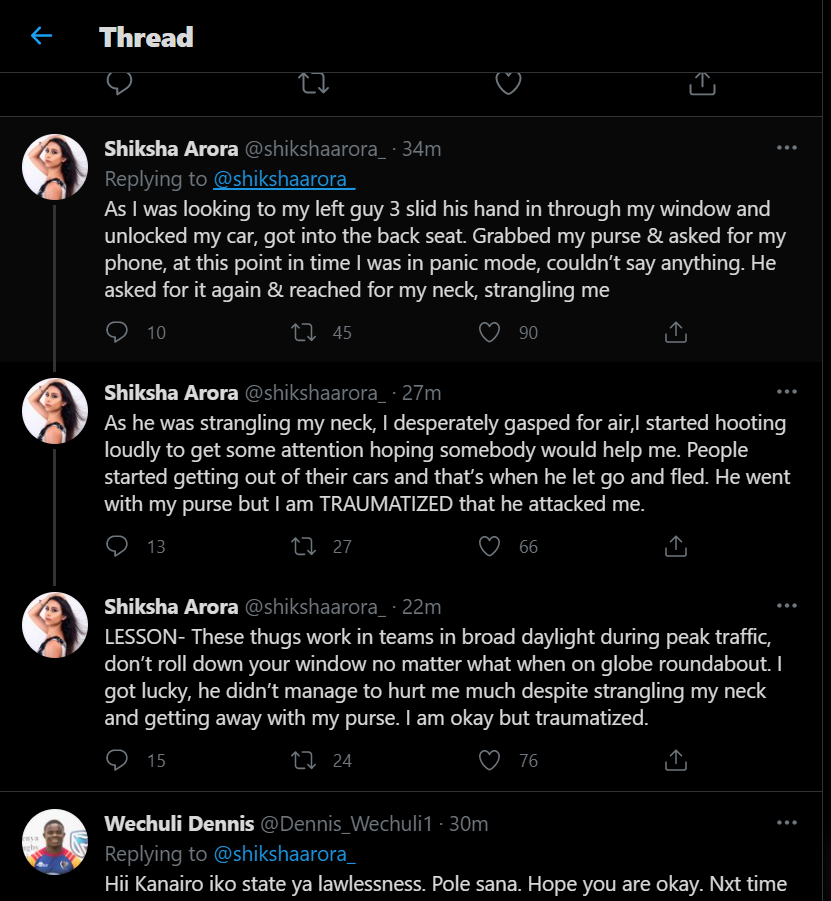Reply to the LESSON tweet with 15 replies
The width and height of the screenshot is (831, 901).
click(x=118, y=760)
